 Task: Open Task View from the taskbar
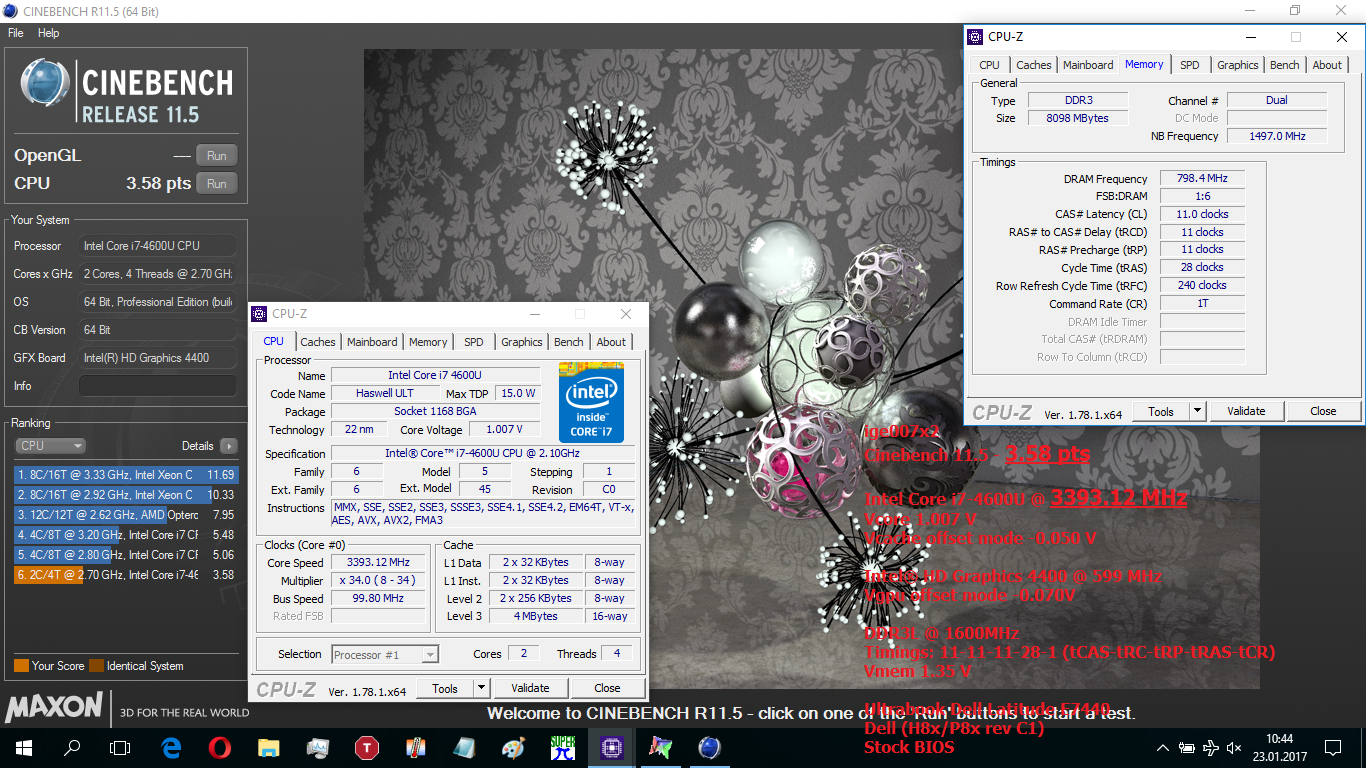[120, 747]
